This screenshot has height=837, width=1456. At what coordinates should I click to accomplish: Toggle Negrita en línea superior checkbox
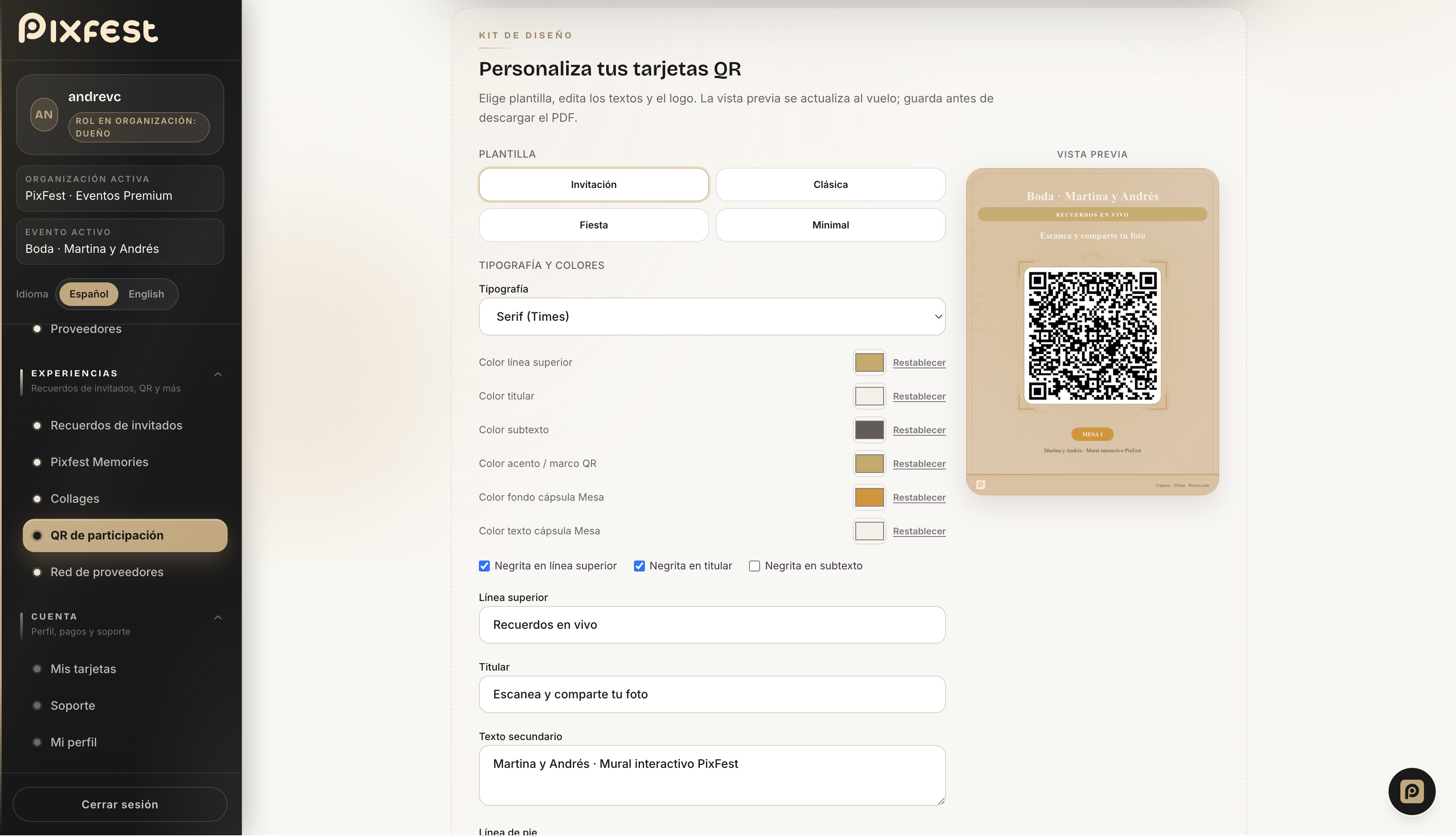[x=485, y=566]
